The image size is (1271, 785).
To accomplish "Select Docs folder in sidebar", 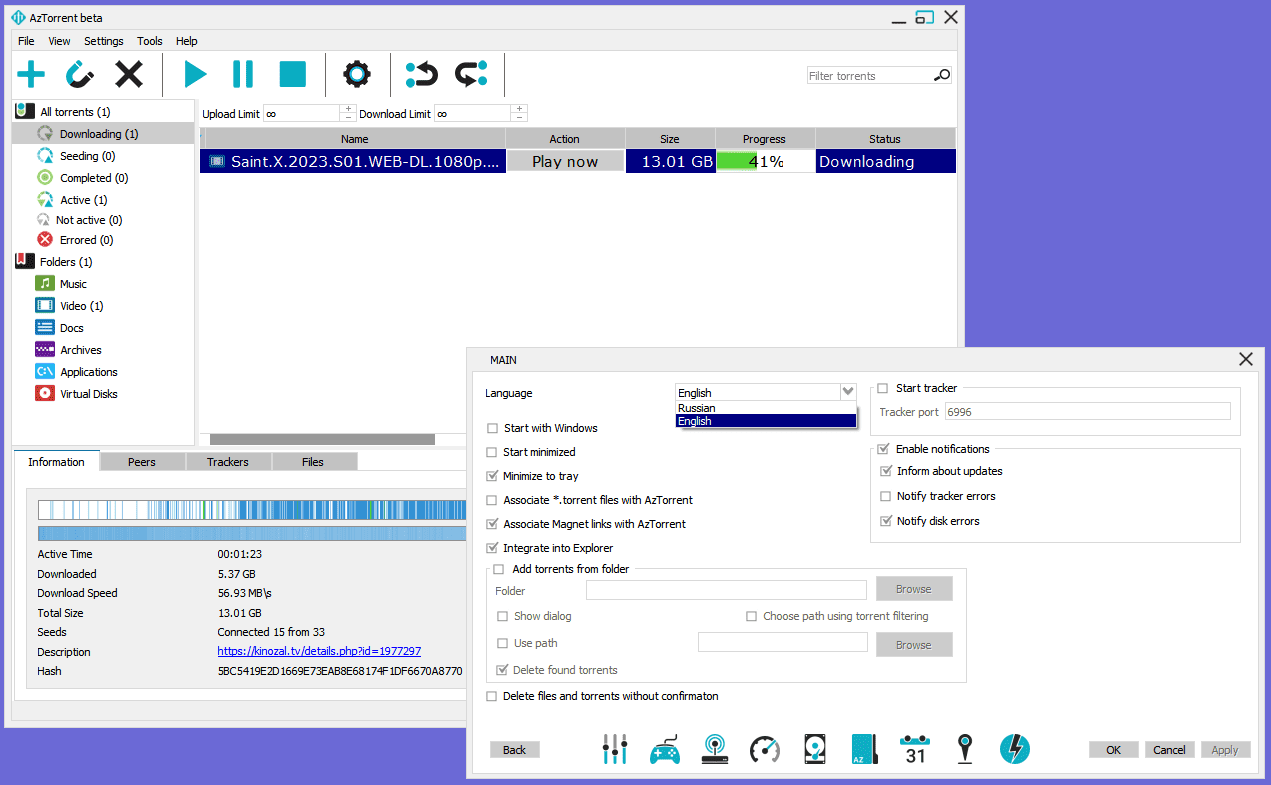I will pos(71,328).
